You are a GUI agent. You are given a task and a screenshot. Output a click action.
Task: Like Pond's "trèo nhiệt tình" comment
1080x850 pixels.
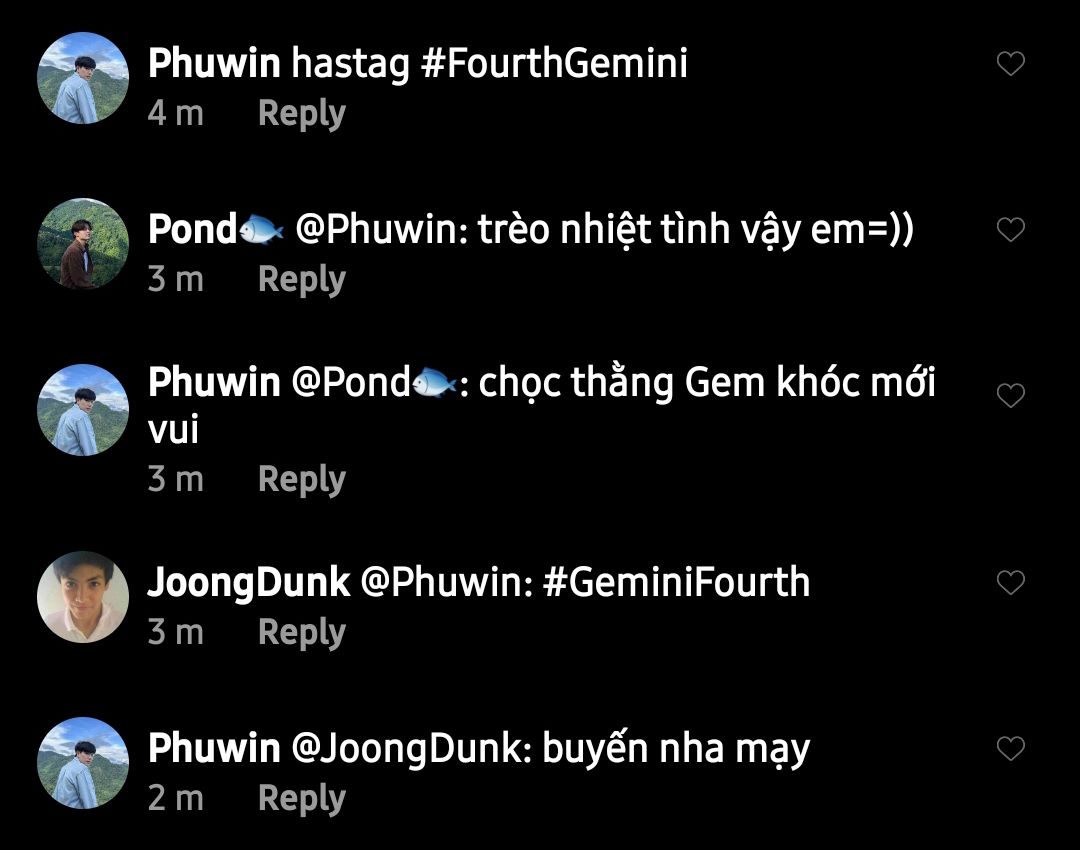pyautogui.click(x=1011, y=230)
